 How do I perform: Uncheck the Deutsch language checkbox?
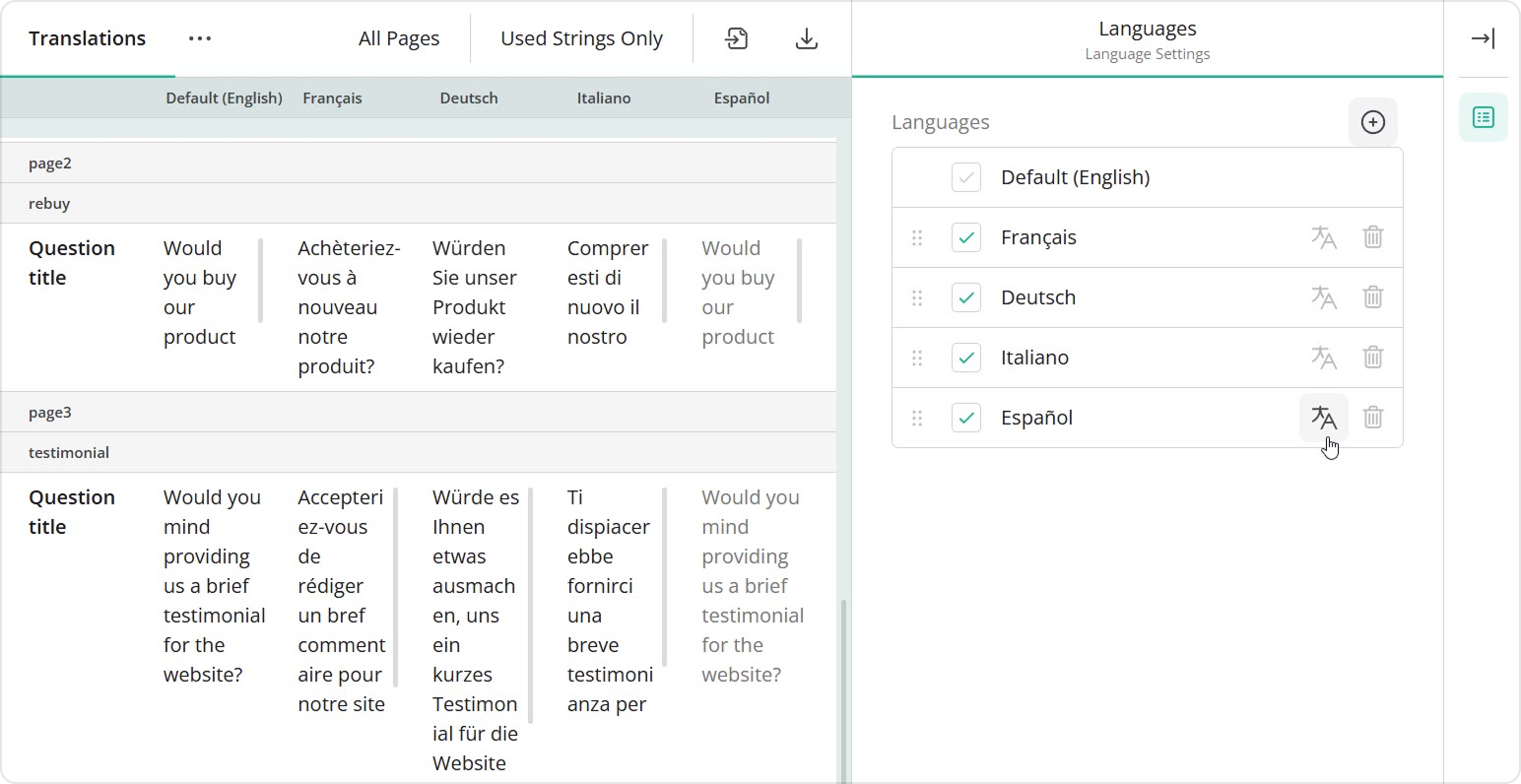[x=966, y=297]
